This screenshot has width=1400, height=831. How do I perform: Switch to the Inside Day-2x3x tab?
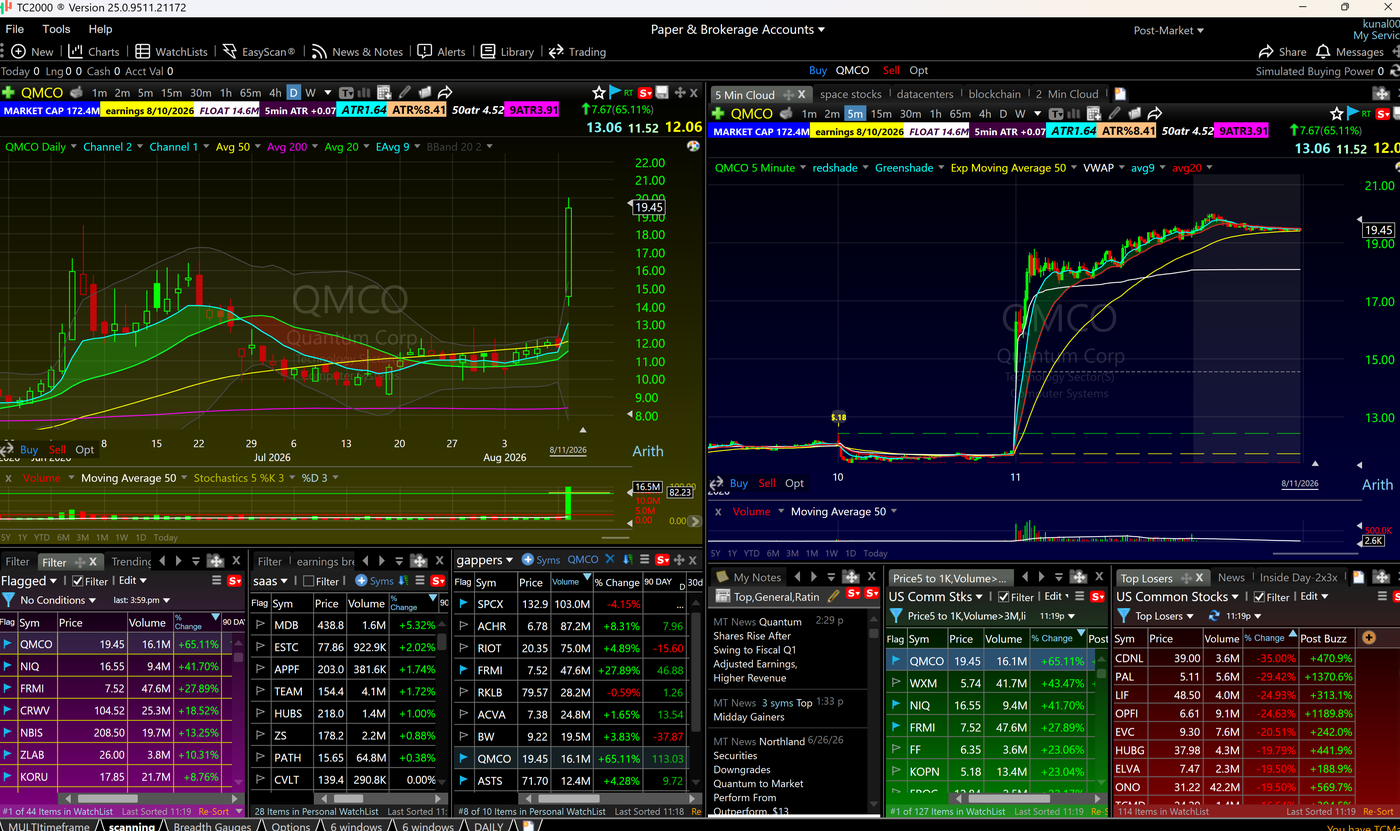click(x=1298, y=577)
